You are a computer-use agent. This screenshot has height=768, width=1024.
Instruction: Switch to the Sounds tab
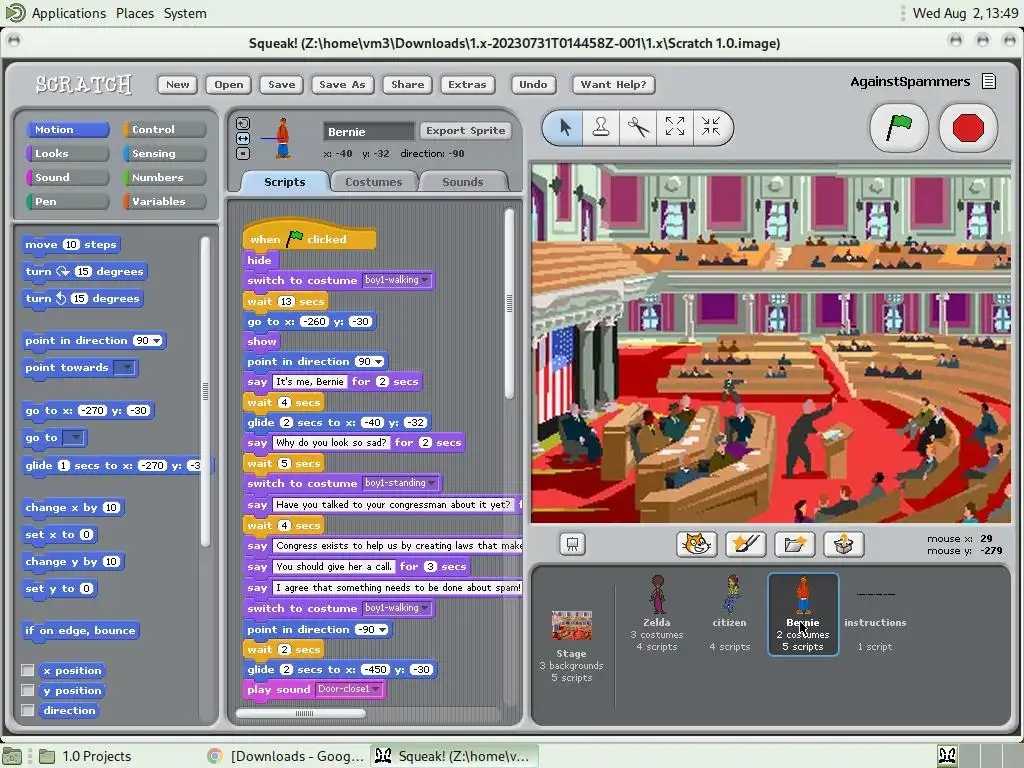tap(462, 182)
